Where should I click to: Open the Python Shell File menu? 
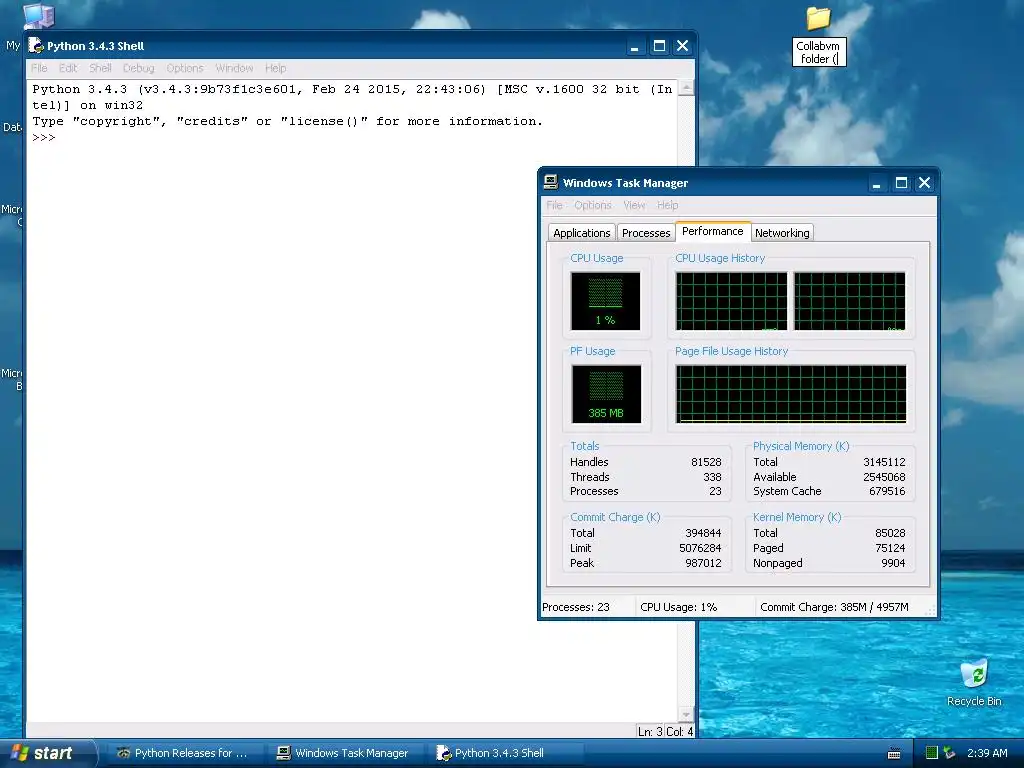click(39, 68)
